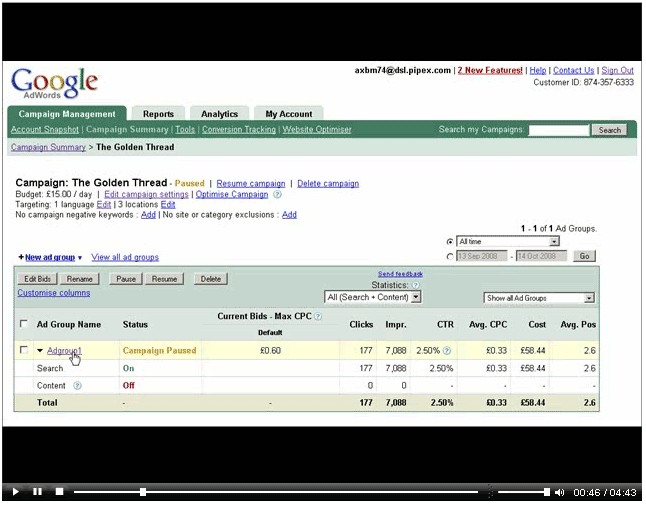The height and width of the screenshot is (505, 646).
Task: Open Website Optimiser submenu link
Action: tap(317, 129)
